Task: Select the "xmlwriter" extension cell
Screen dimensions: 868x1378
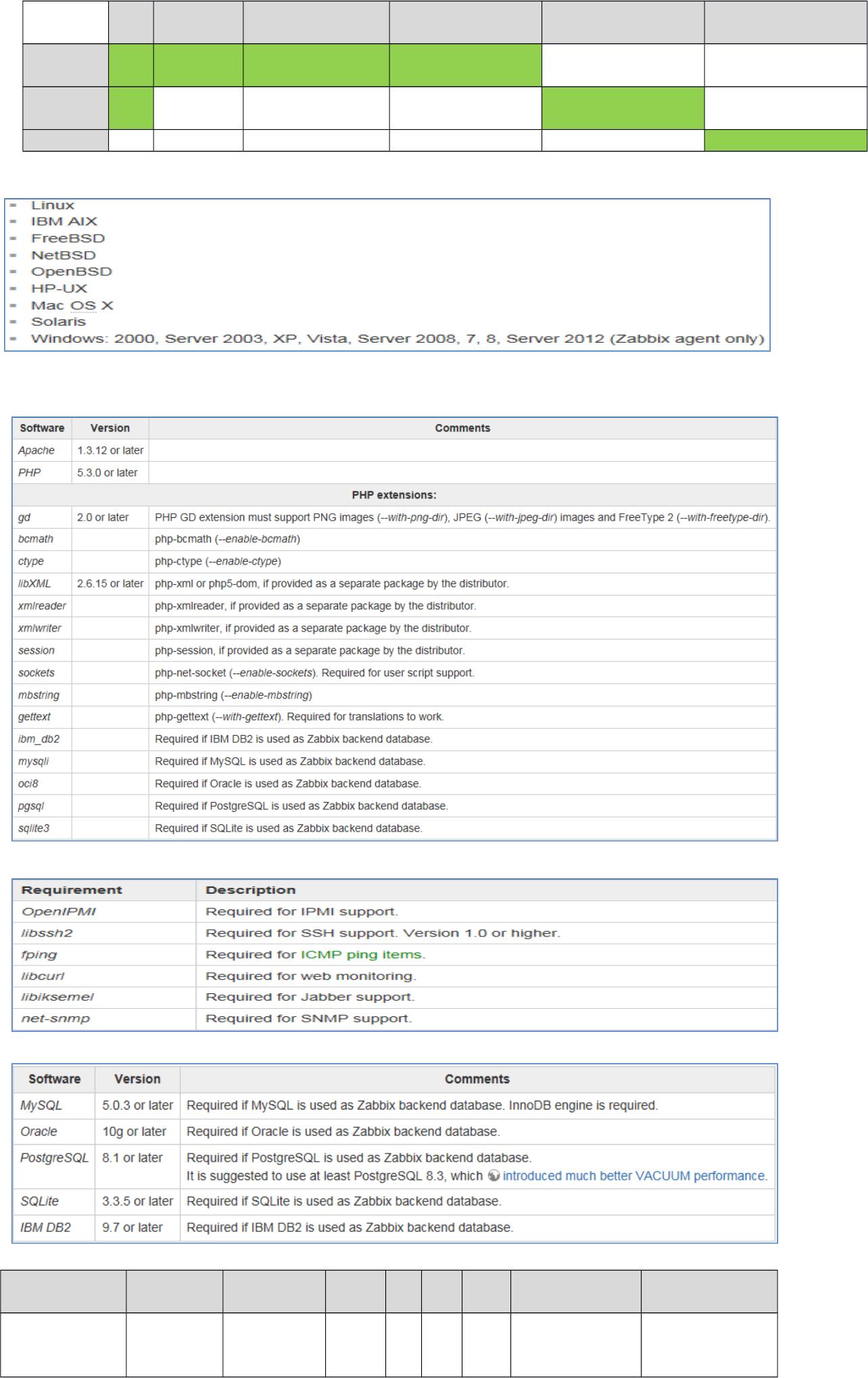Action: (x=42, y=628)
